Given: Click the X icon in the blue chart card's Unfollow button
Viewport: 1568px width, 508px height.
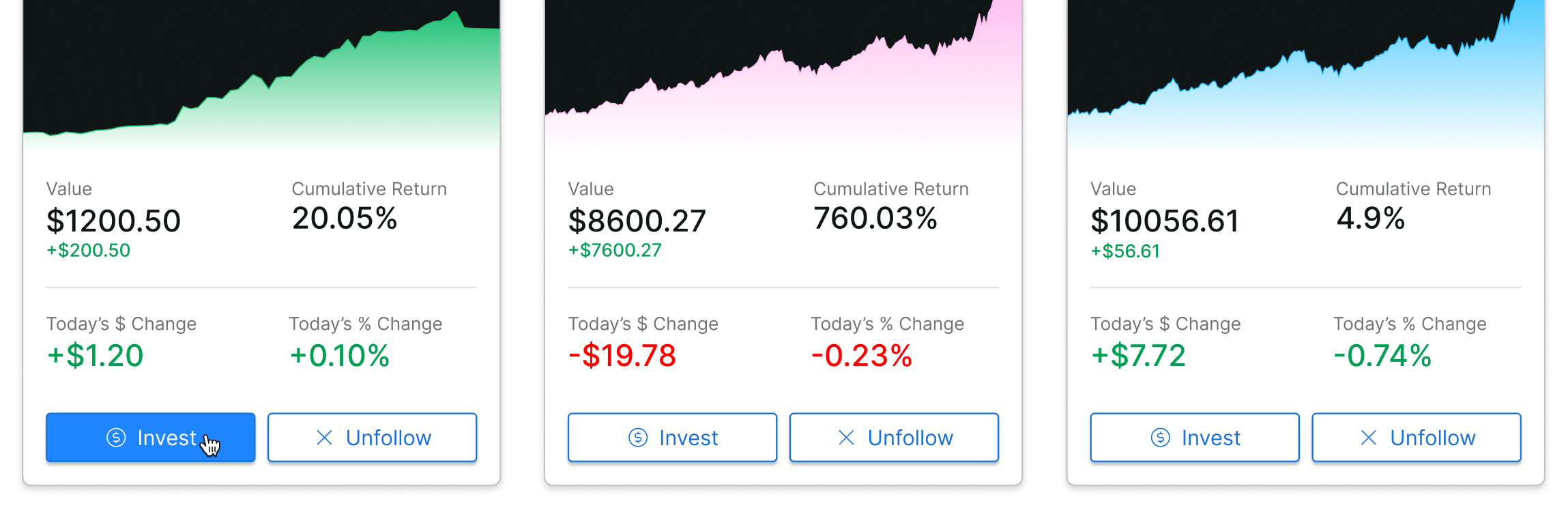Looking at the screenshot, I should pos(1369,438).
